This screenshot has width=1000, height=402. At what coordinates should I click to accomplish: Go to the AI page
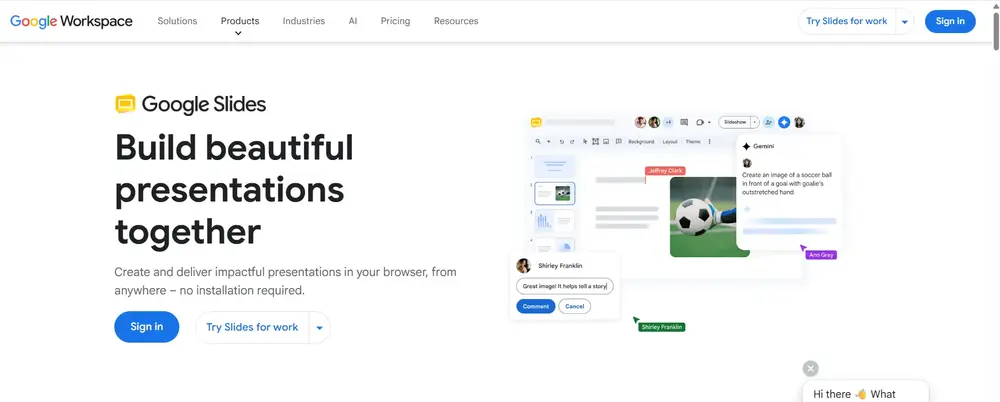[x=353, y=21]
